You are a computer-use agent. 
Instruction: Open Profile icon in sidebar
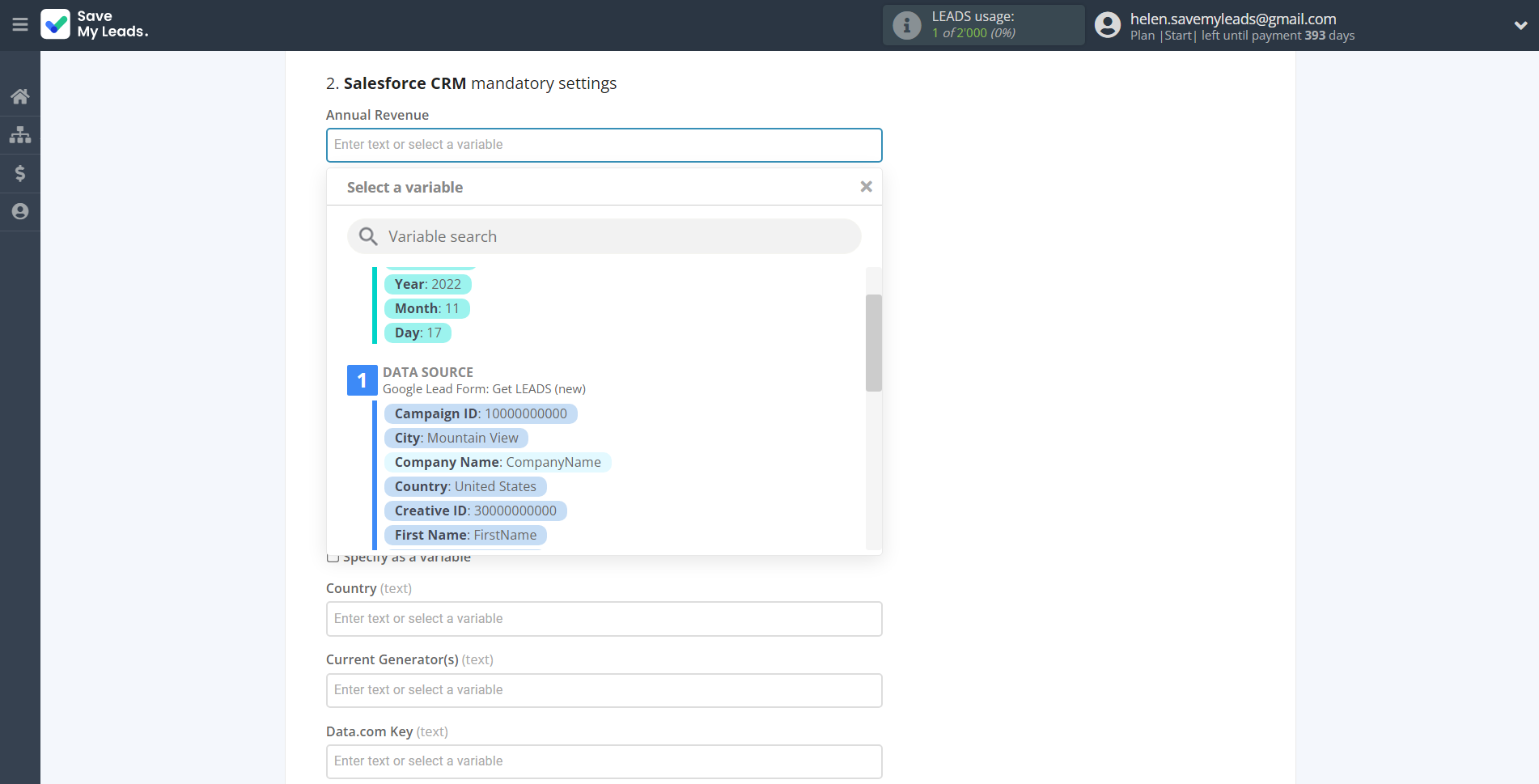[20, 211]
